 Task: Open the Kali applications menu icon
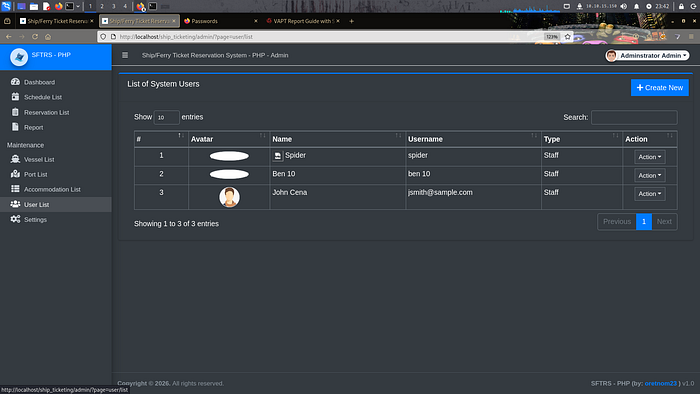(6, 6)
